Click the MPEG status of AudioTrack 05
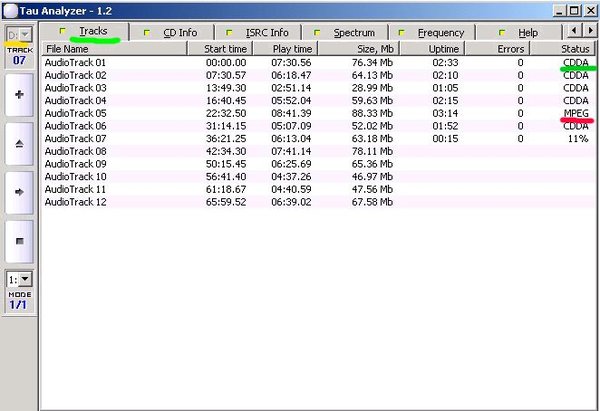The image size is (600, 411). click(x=576, y=113)
